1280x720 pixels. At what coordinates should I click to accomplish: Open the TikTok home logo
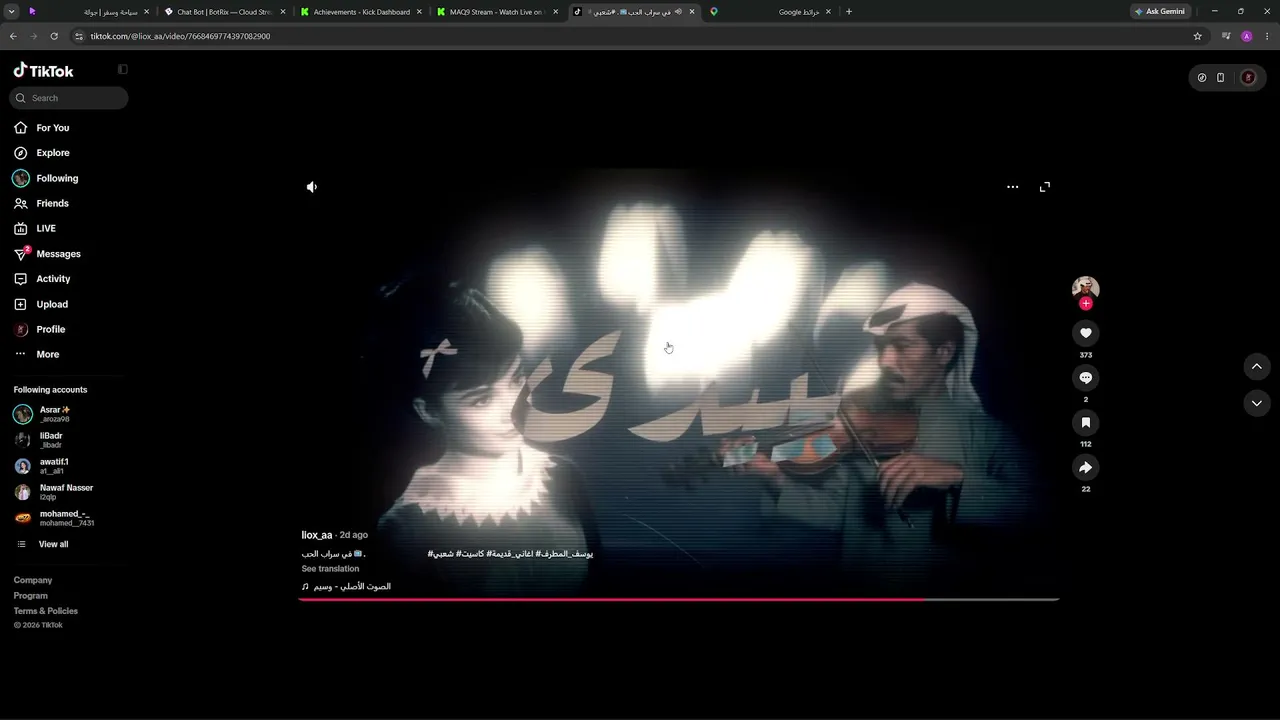[x=43, y=71]
